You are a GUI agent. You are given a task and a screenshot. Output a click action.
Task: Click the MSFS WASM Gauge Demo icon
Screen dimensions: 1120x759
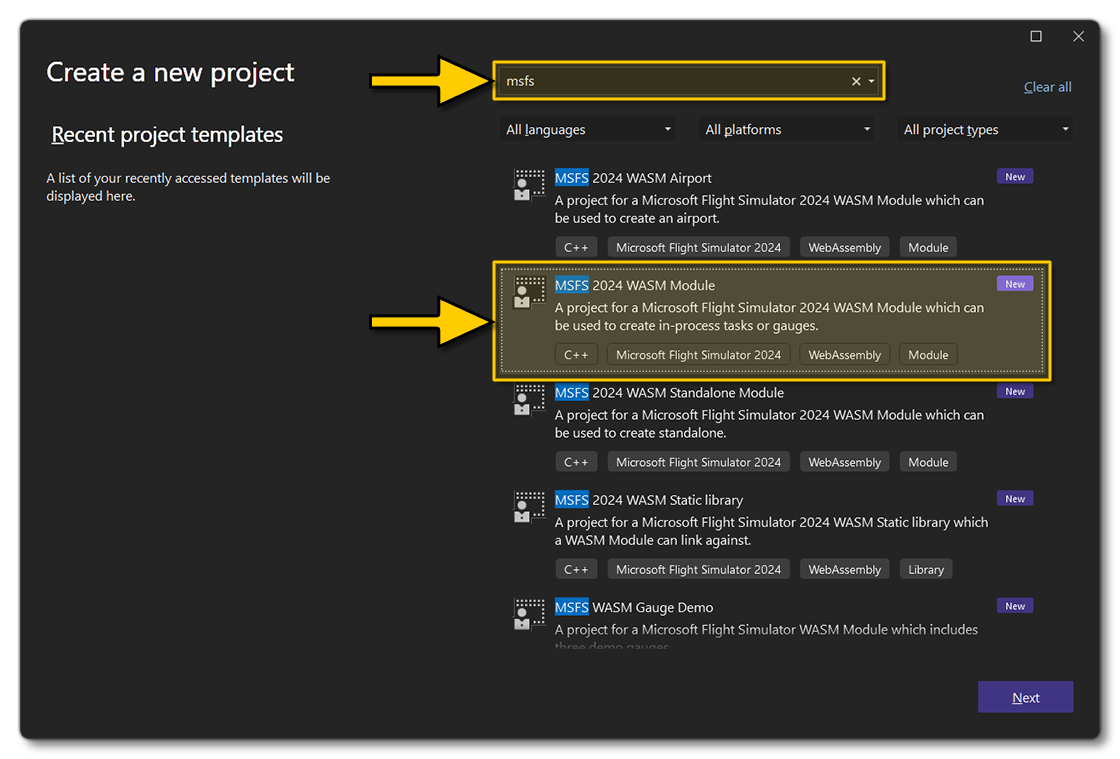(529, 614)
